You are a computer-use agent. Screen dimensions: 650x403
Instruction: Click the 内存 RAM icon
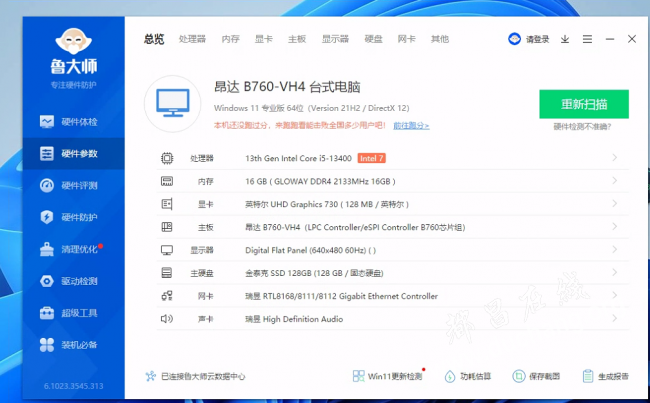tap(167, 181)
